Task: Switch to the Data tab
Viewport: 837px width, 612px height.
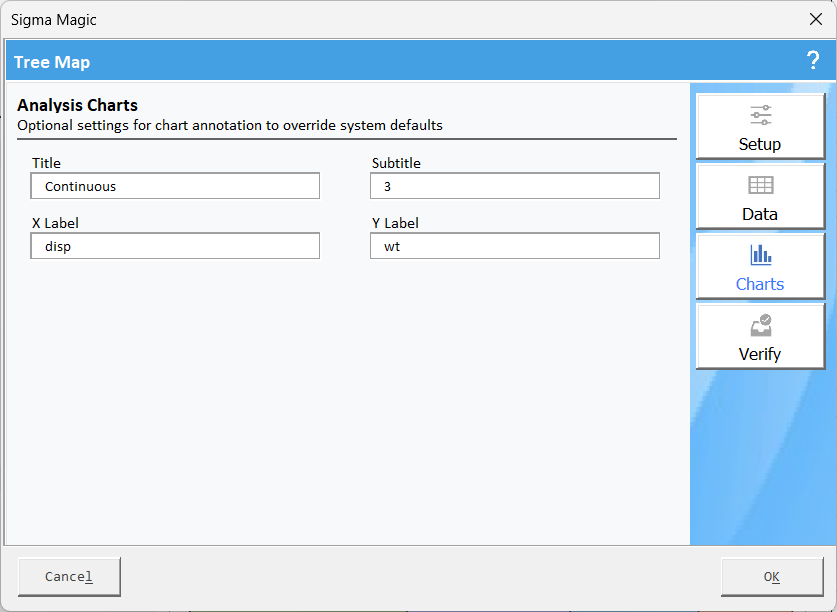Action: pyautogui.click(x=760, y=197)
